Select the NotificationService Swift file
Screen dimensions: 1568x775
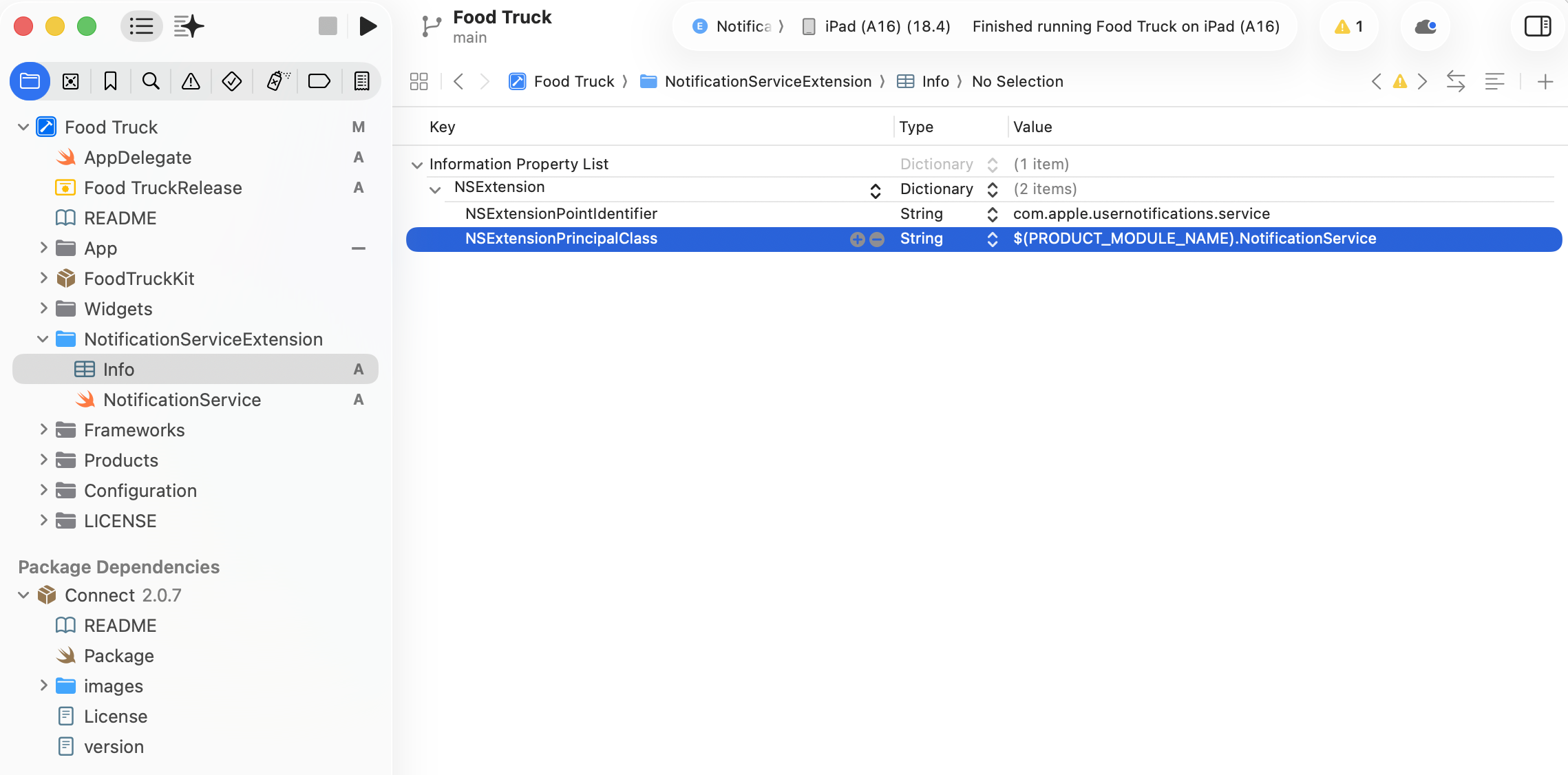[182, 399]
